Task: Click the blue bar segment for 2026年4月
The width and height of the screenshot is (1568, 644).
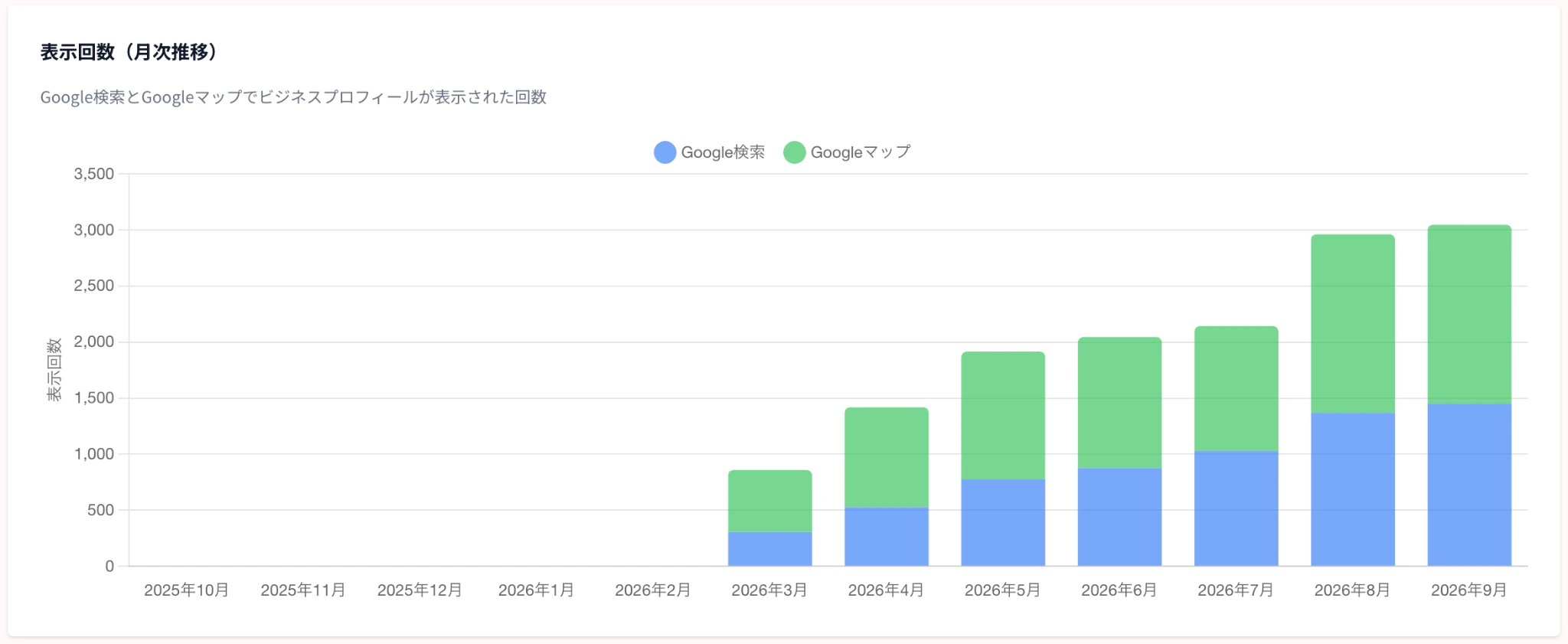Action: (x=887, y=537)
